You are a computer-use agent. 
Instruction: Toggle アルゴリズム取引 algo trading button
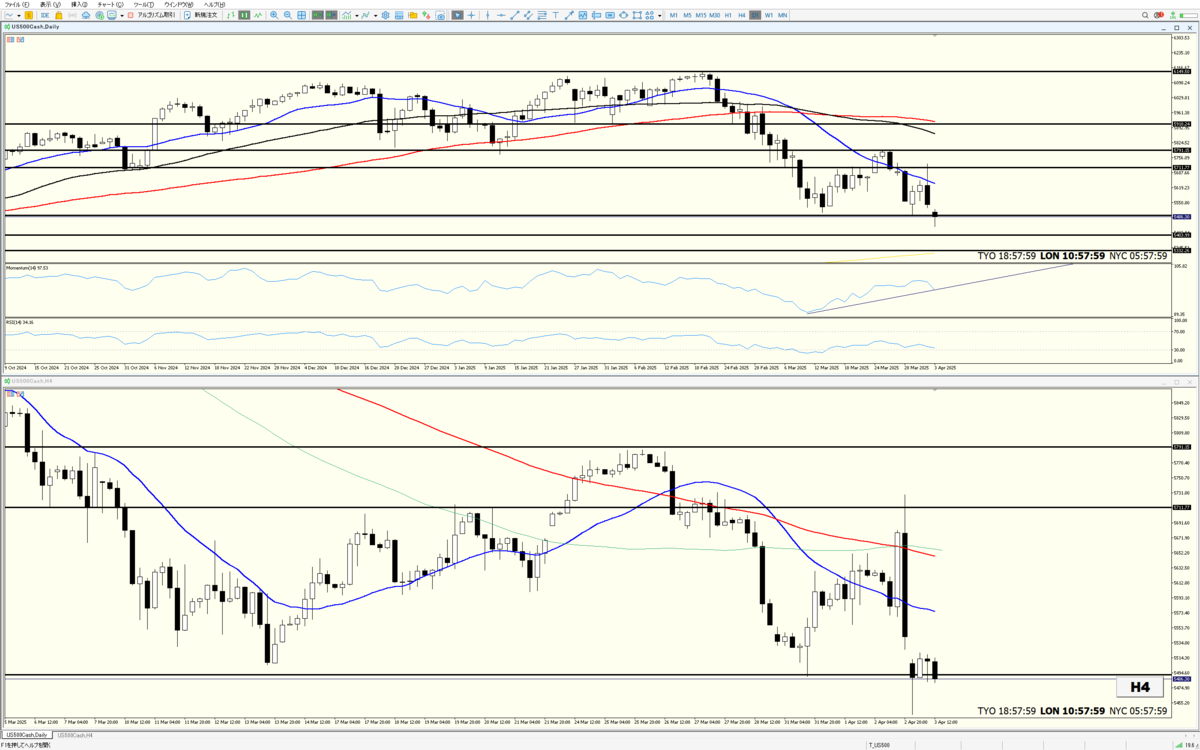[x=153, y=15]
